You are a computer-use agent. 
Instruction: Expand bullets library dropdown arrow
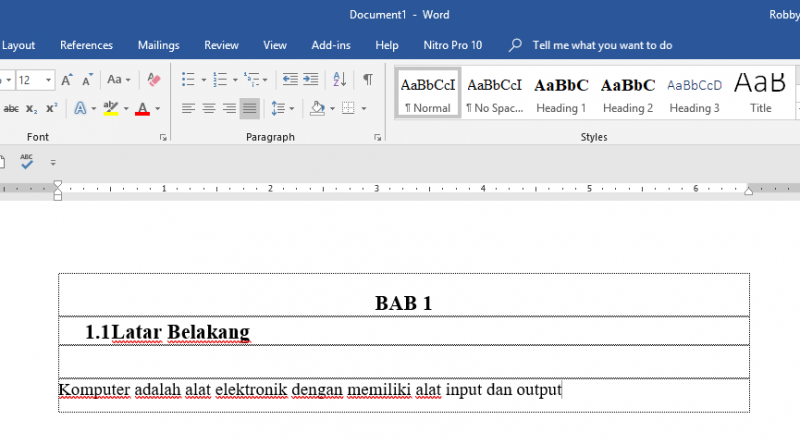click(203, 80)
